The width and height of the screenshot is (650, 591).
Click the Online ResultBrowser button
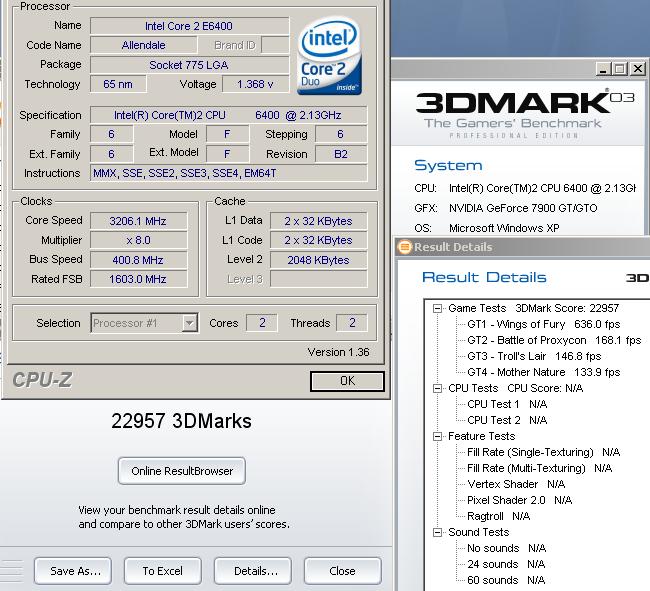tap(182, 471)
